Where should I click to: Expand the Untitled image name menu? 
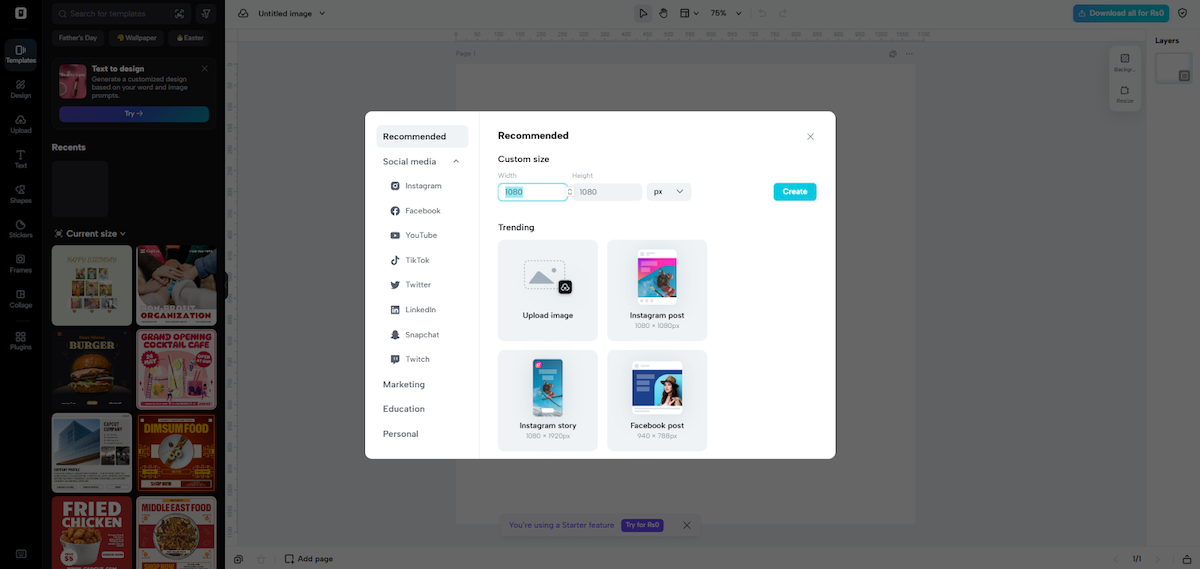coord(322,14)
